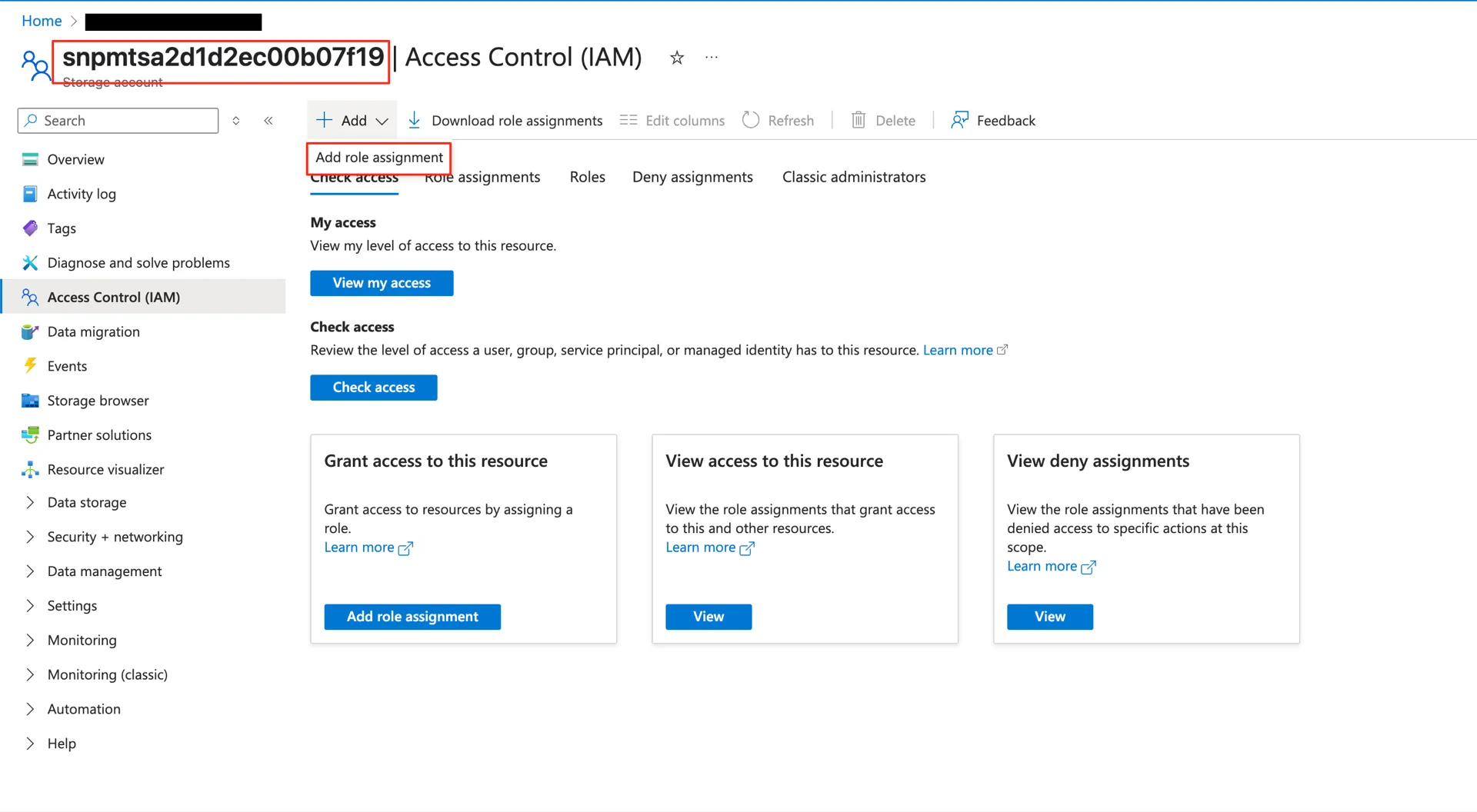Click the Access Control (IAM) sidebar icon

[x=30, y=297]
